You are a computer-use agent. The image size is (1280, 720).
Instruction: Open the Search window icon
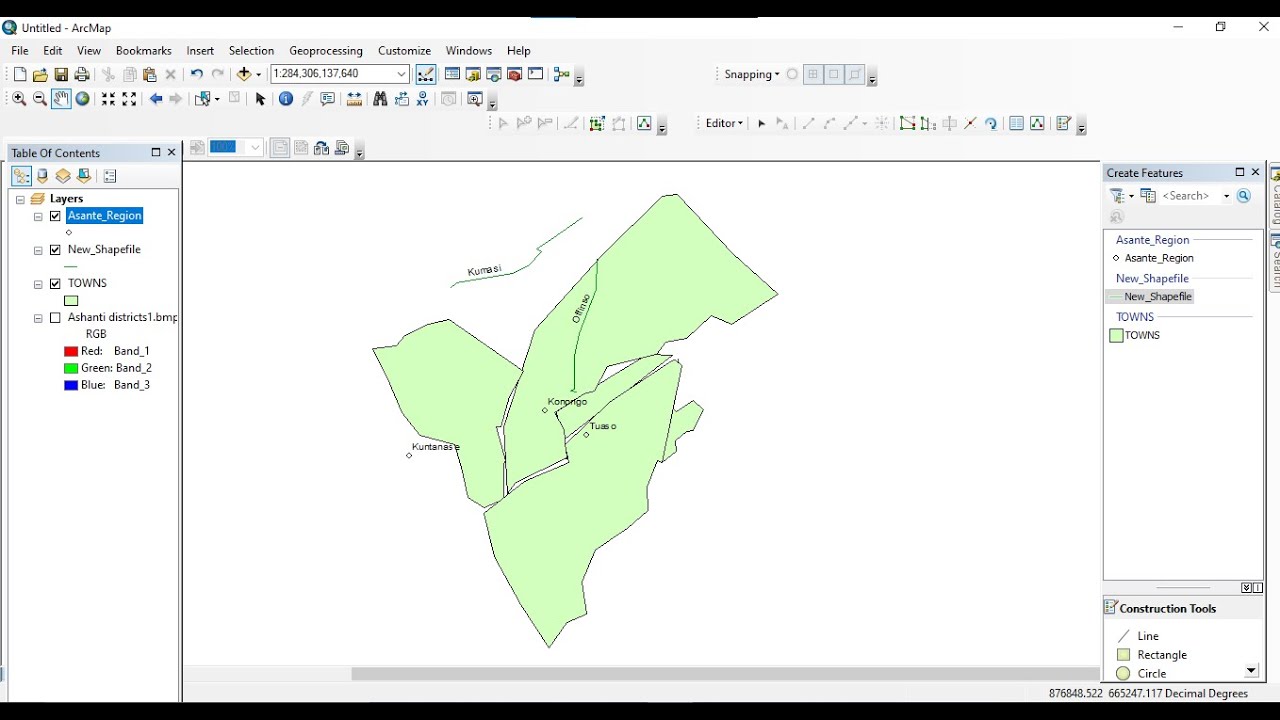point(494,74)
